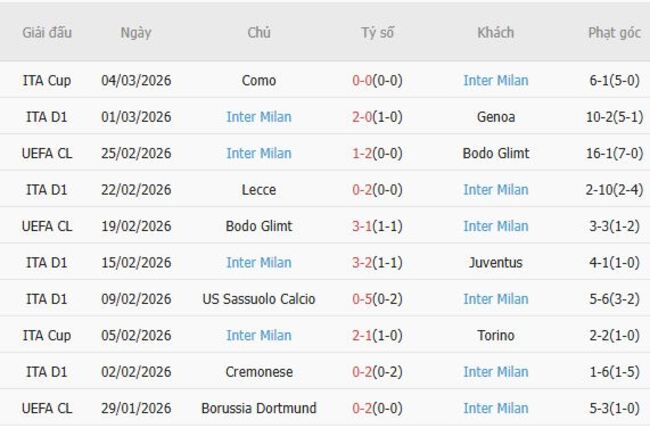Viewport: 650px width, 428px height.
Task: Select the Genoa team name
Action: coord(495,117)
